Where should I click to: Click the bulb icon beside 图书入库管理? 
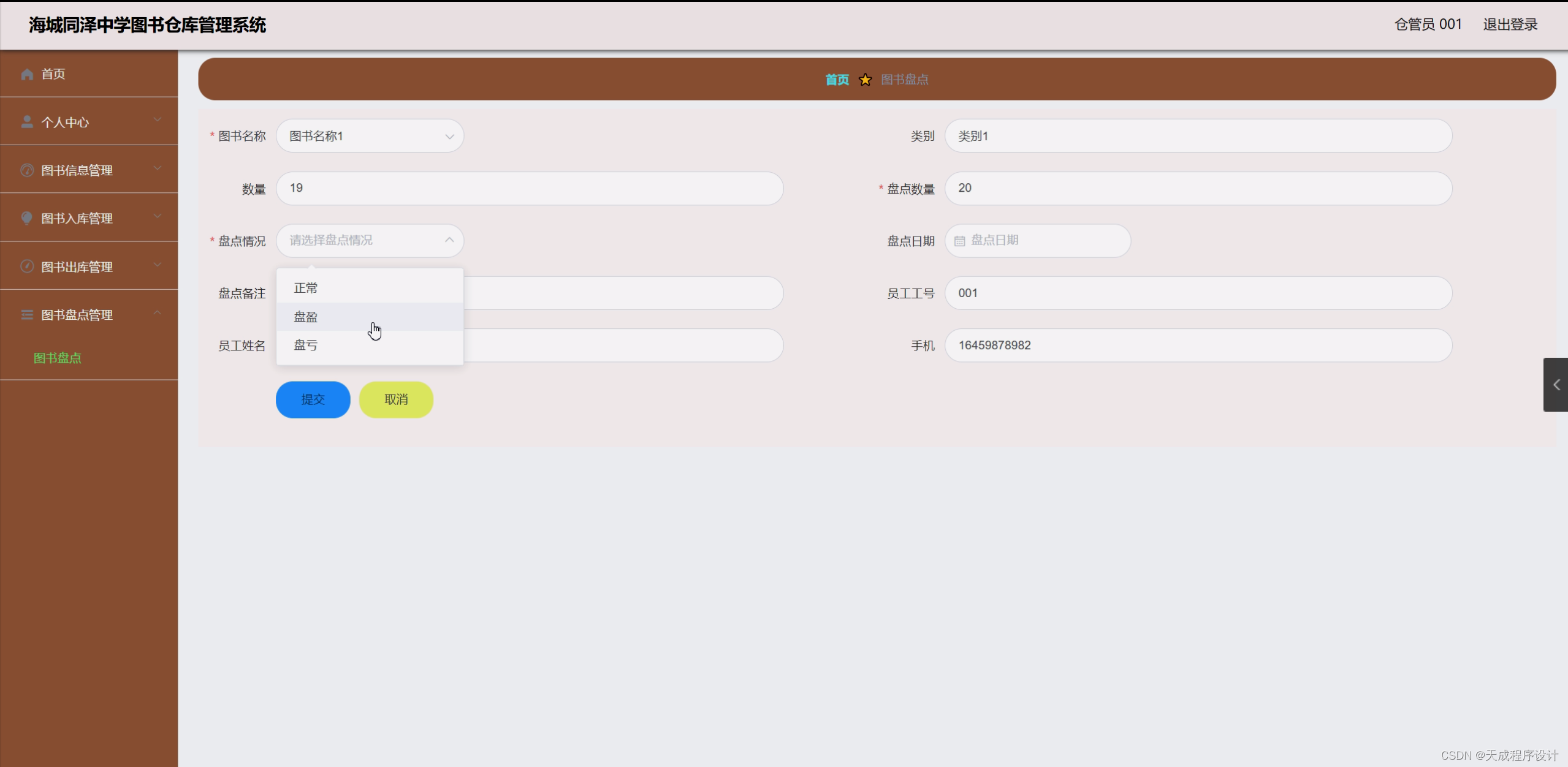(27, 218)
